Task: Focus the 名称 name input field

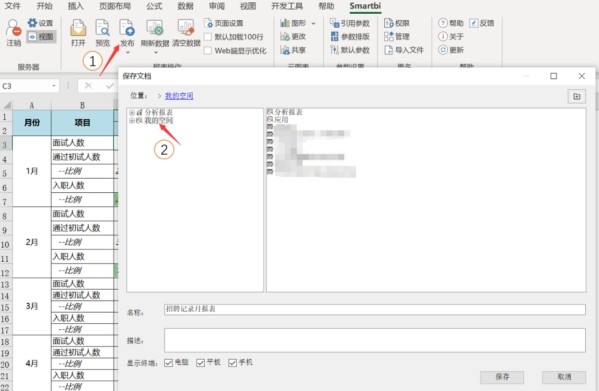Action: [374, 309]
